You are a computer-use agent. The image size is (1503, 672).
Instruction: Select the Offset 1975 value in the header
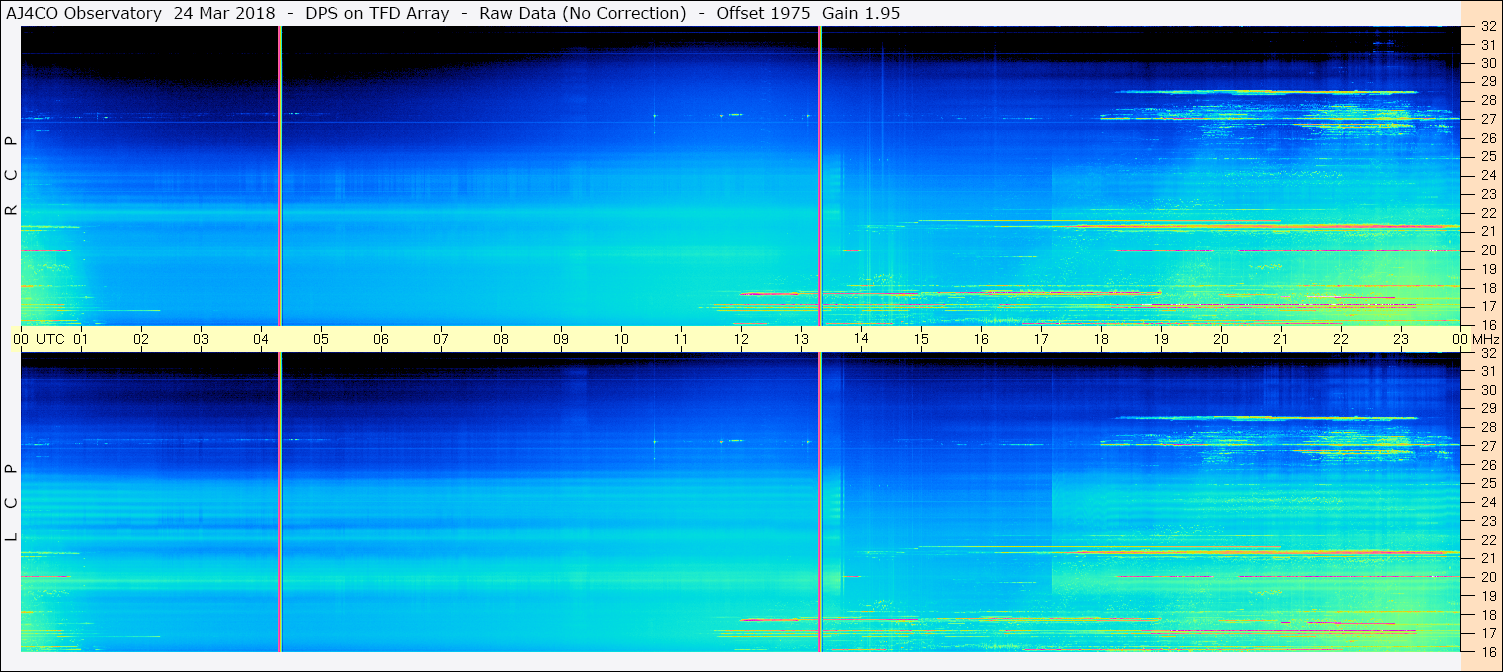[x=763, y=13]
